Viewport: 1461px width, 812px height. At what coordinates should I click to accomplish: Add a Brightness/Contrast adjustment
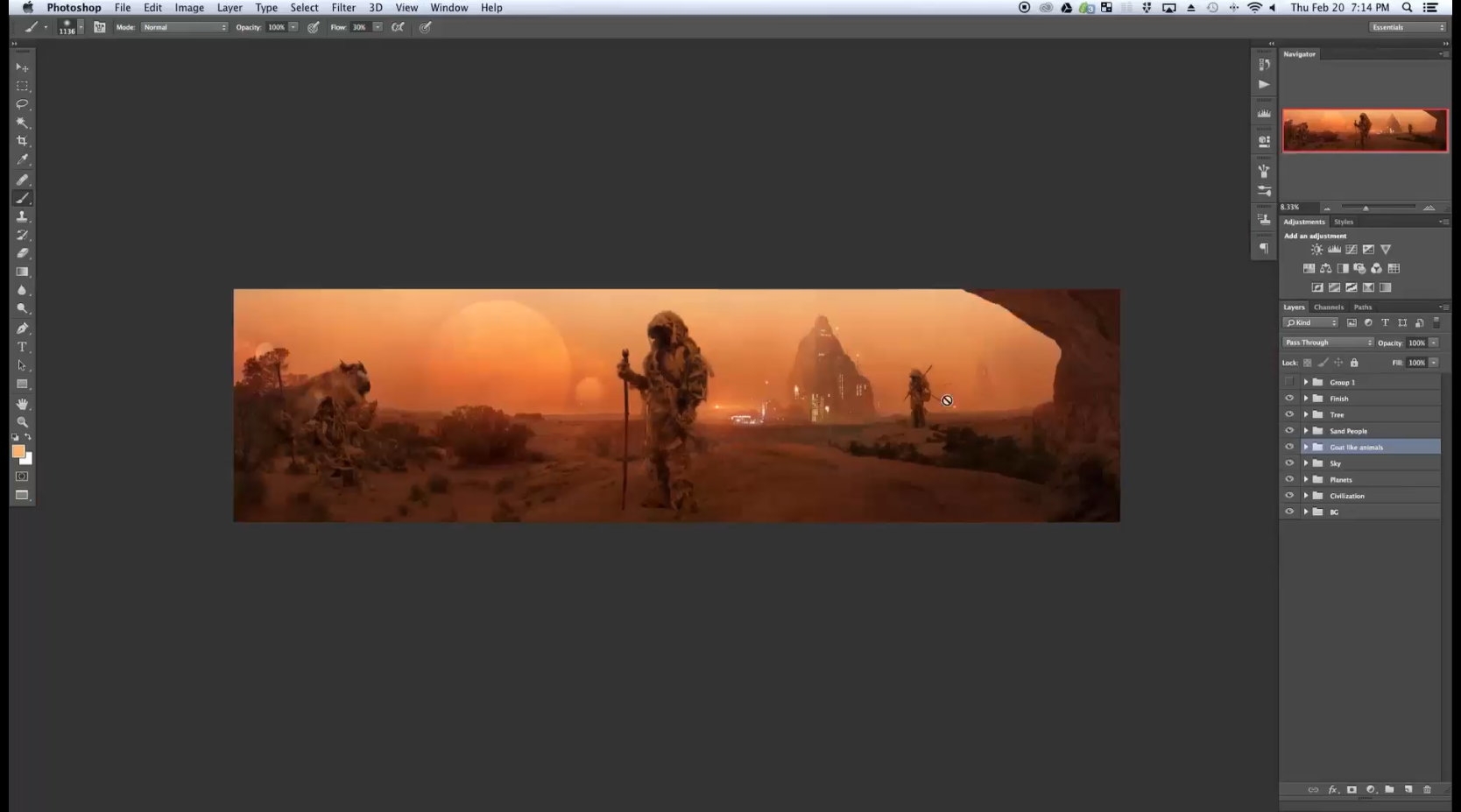coord(1316,250)
